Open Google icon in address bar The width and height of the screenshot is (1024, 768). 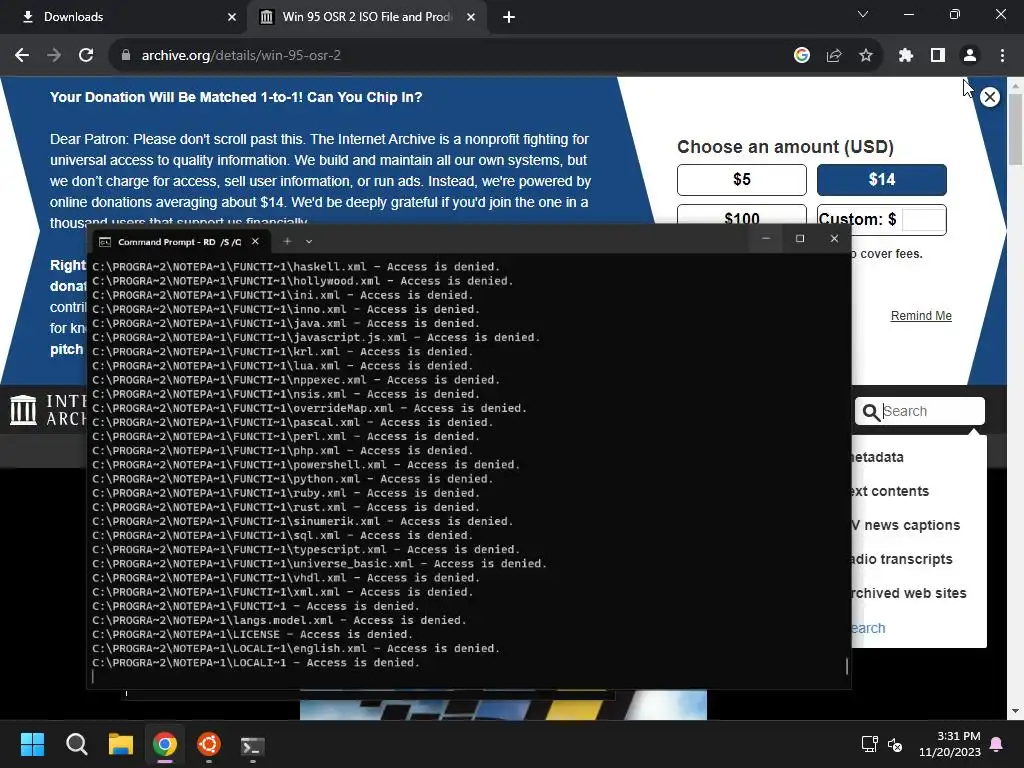click(802, 56)
